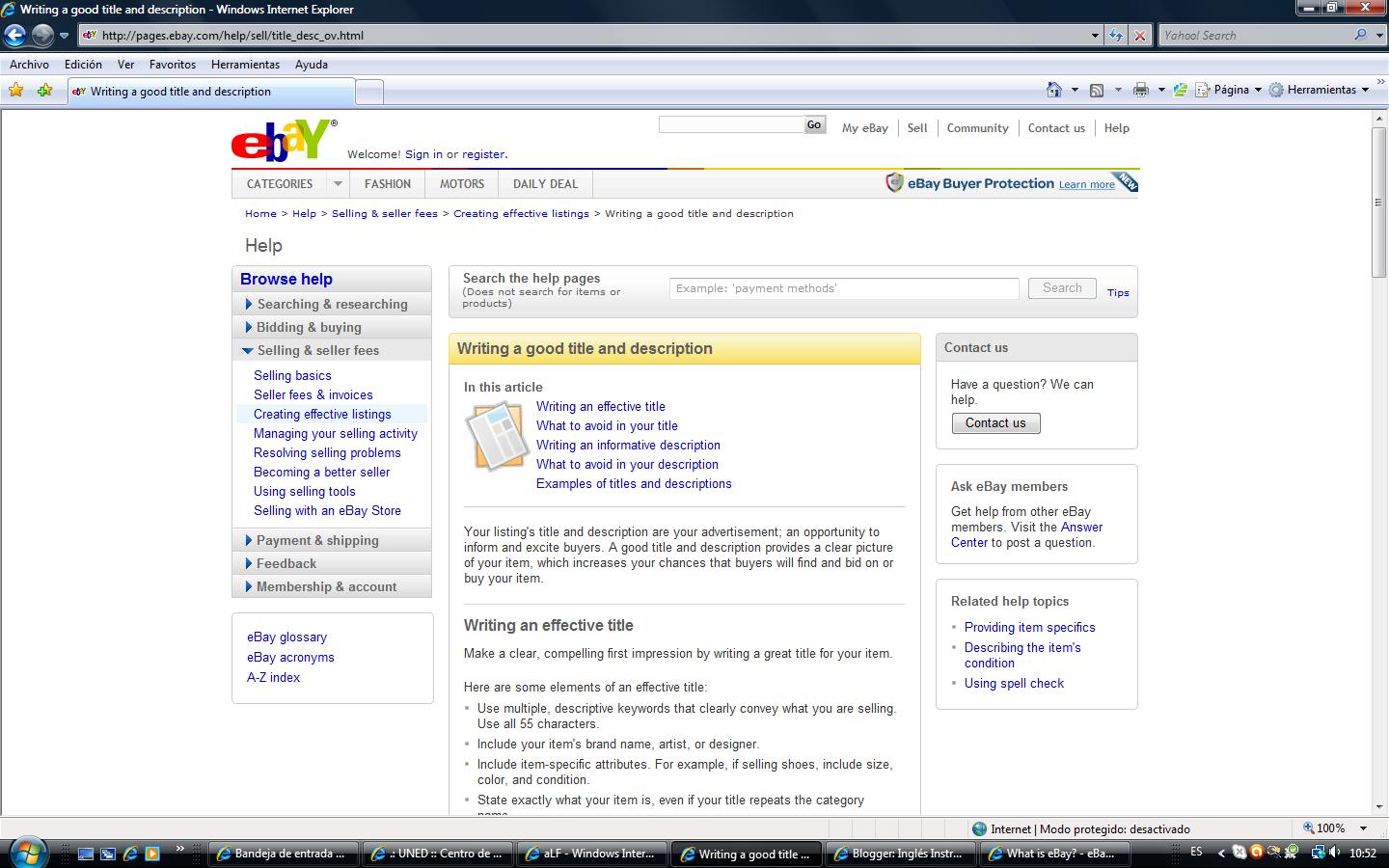
Task: Open the Home button dropdown arrow
Action: pos(1075,90)
